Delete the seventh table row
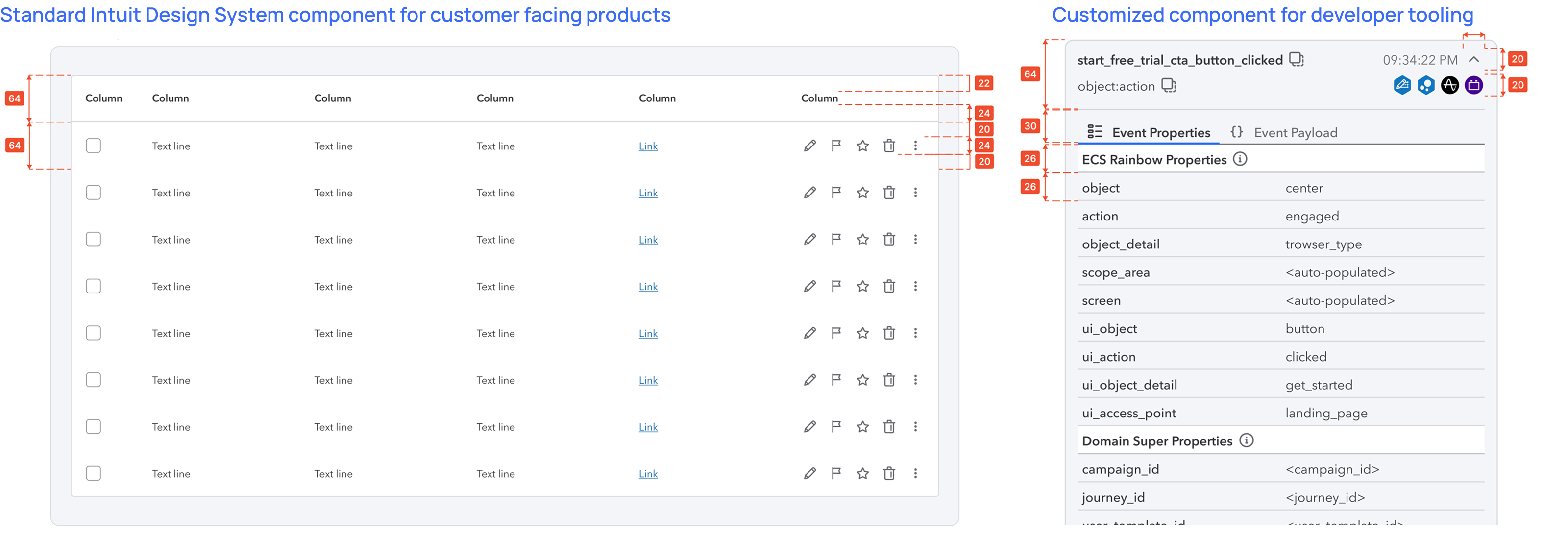The height and width of the screenshot is (537, 1568). (x=889, y=427)
